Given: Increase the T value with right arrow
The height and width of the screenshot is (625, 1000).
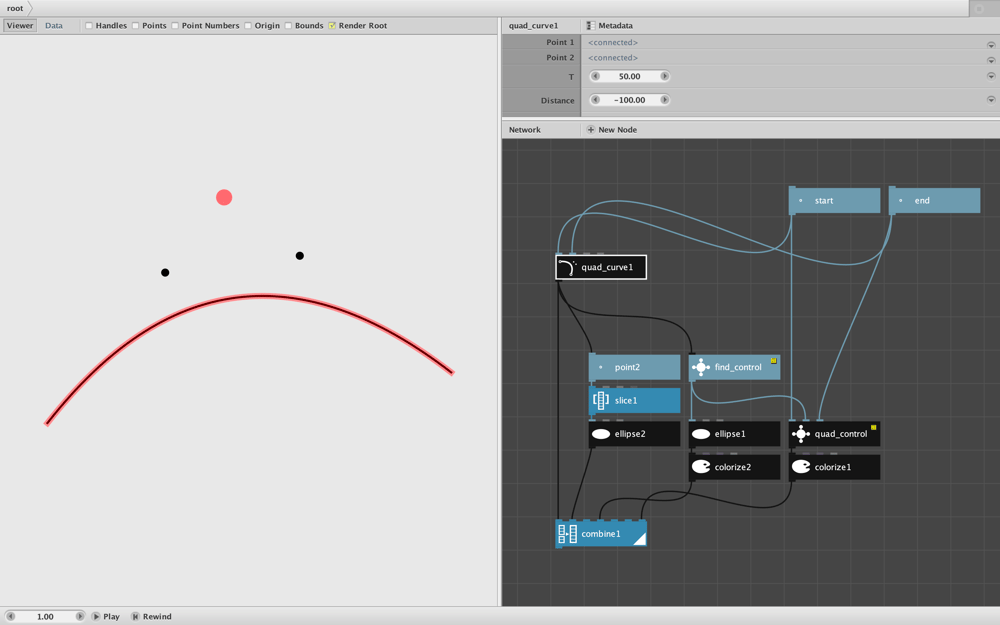Looking at the screenshot, I should coord(665,76).
